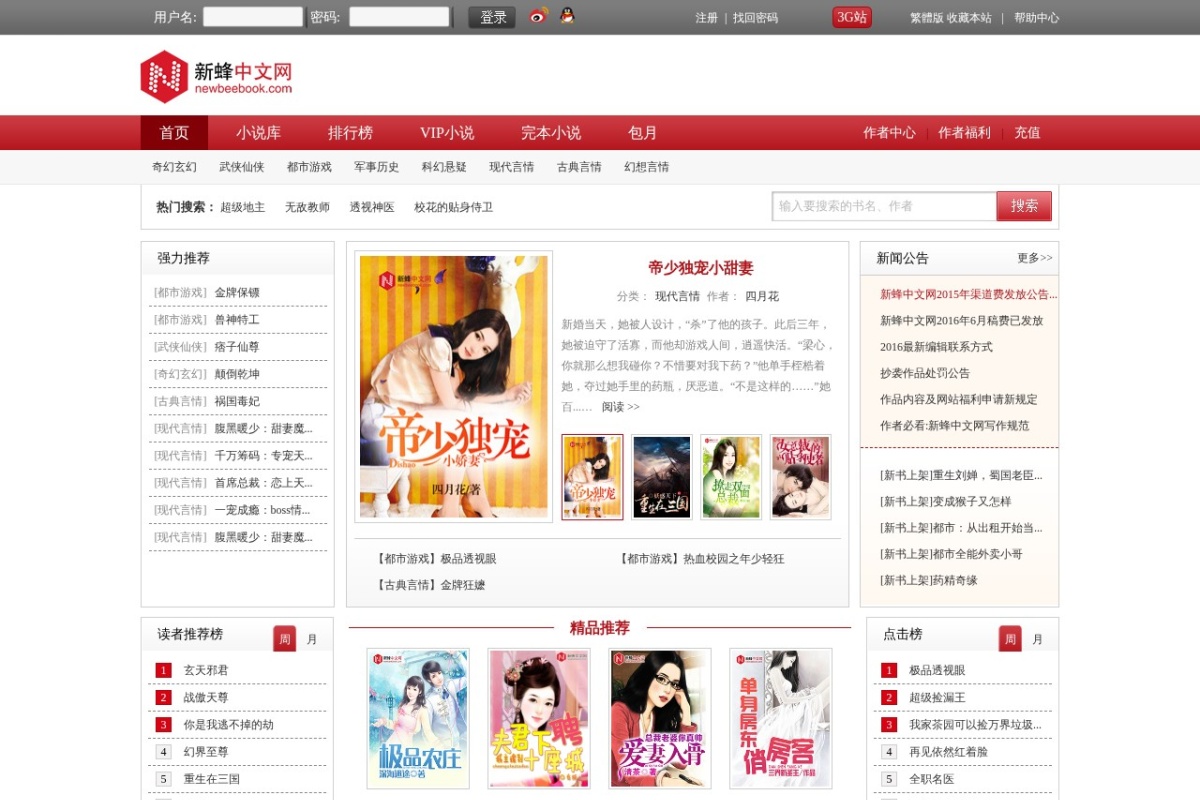Select the 帝少独宠 small cover thumbnail
Screen dimensions: 1200x800
[x=592, y=477]
